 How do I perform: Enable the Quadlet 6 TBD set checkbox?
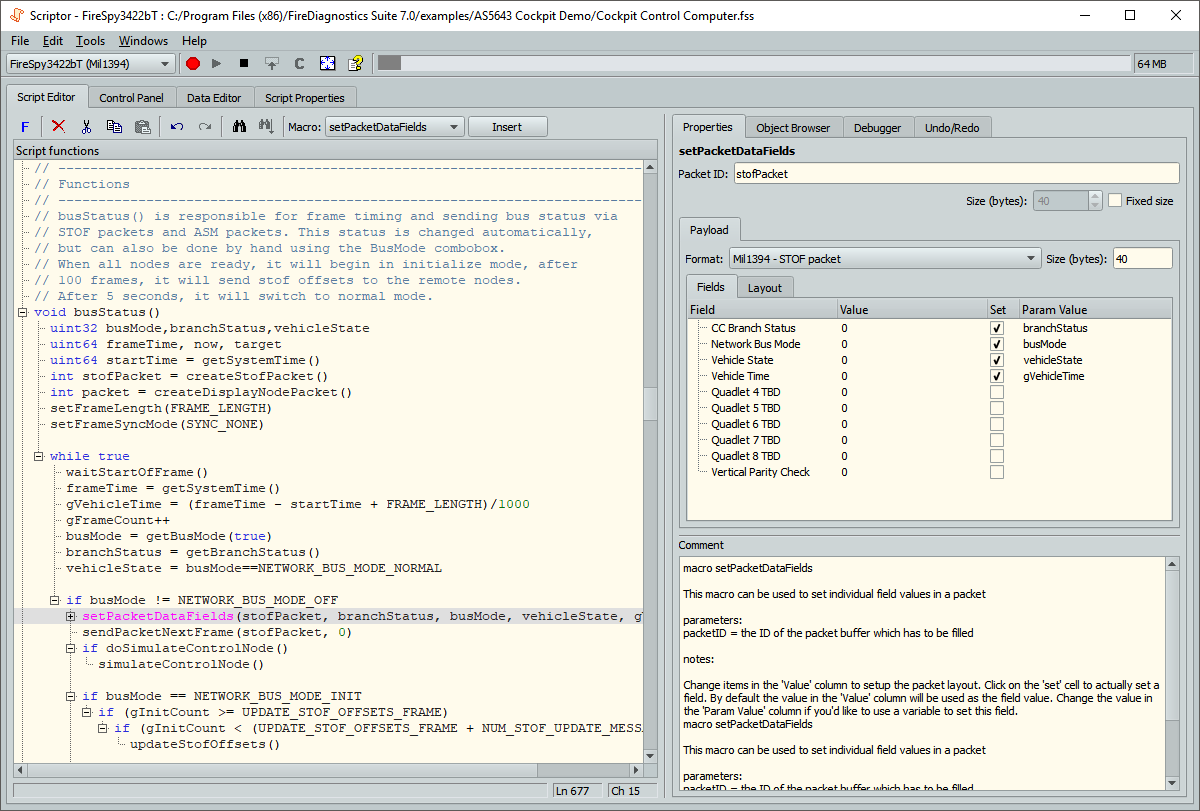[997, 424]
